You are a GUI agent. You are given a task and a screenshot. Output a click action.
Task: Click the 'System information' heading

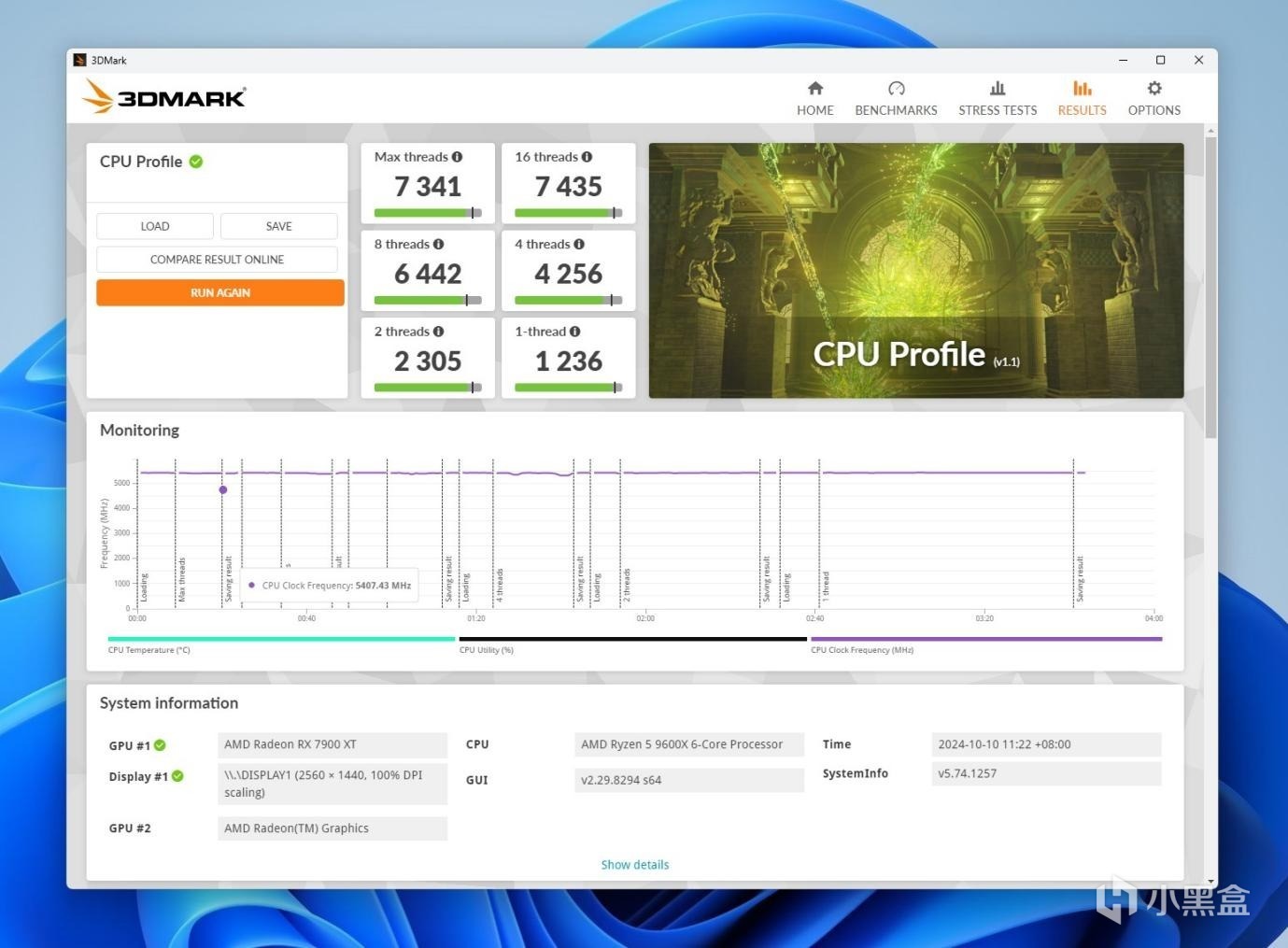[x=169, y=702]
